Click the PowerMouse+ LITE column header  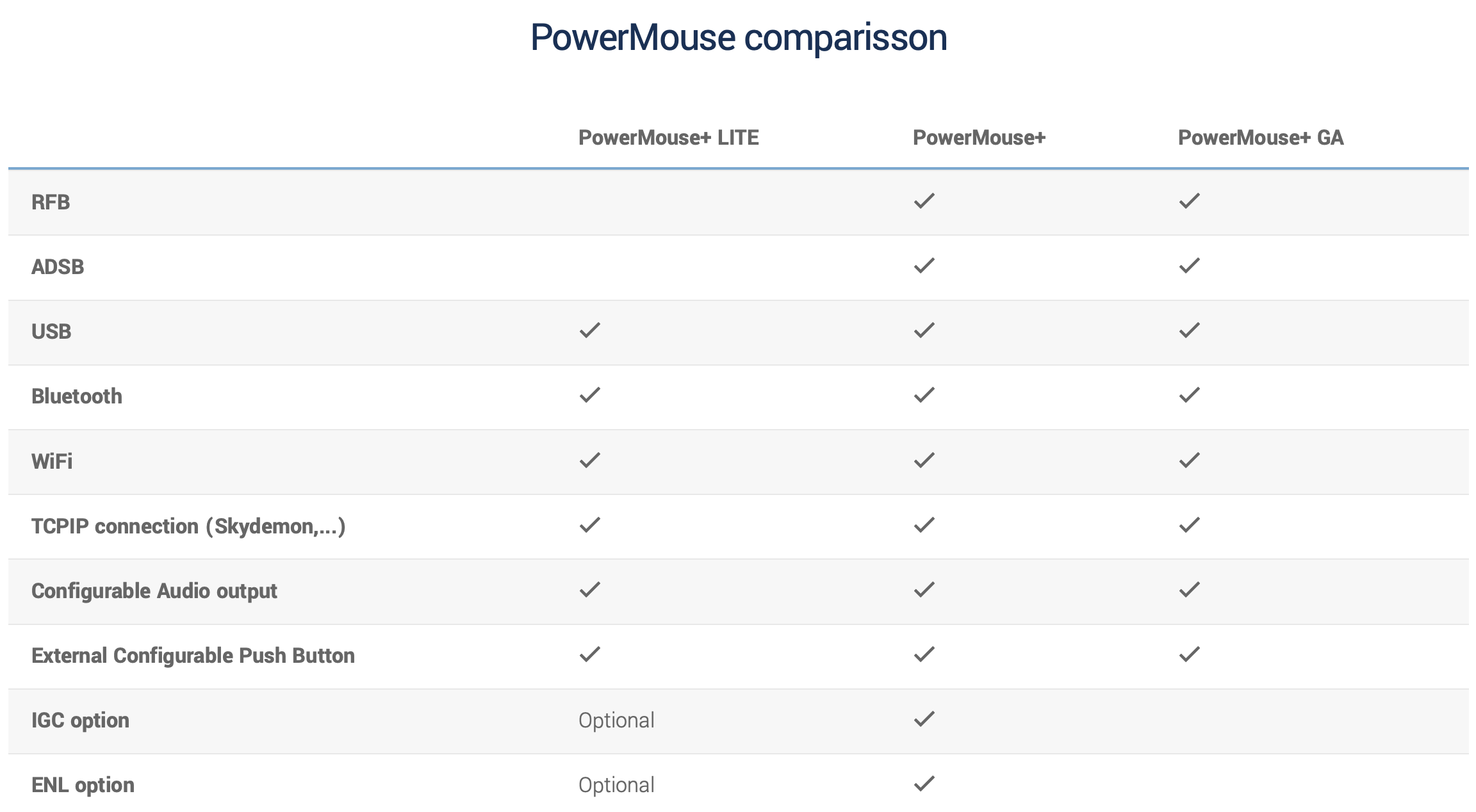coord(668,138)
